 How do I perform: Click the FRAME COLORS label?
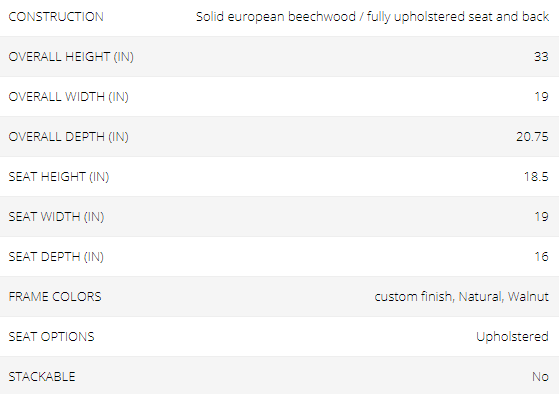click(x=55, y=297)
